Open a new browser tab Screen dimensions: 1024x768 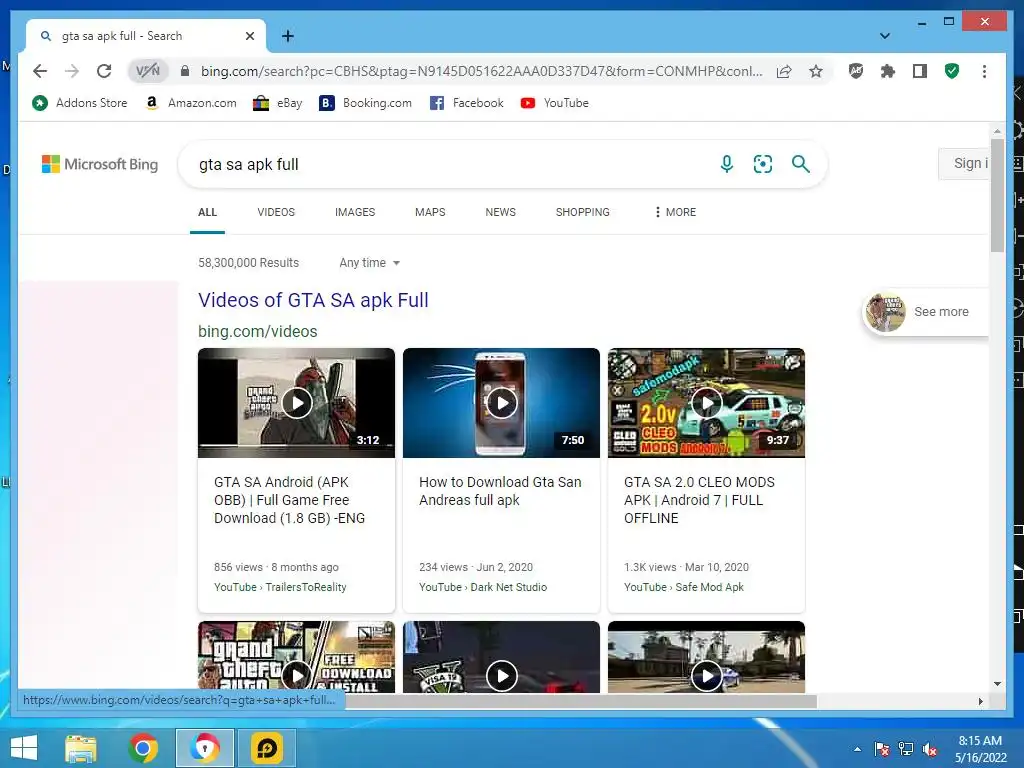tap(287, 36)
